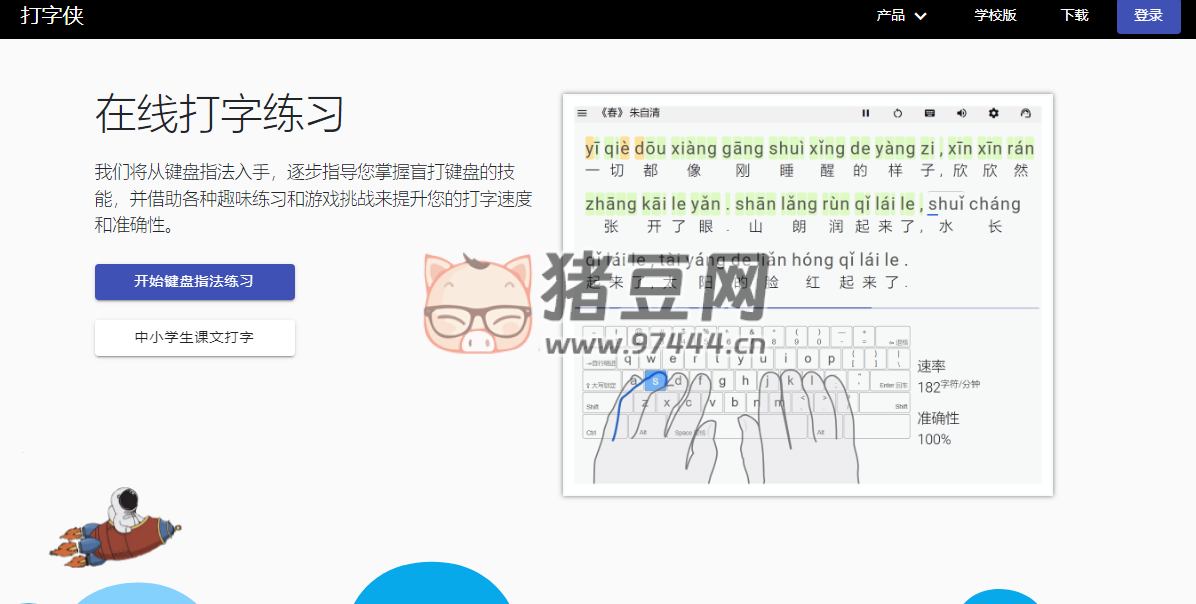Pause the typing practice
1196x604 pixels.
point(866,113)
